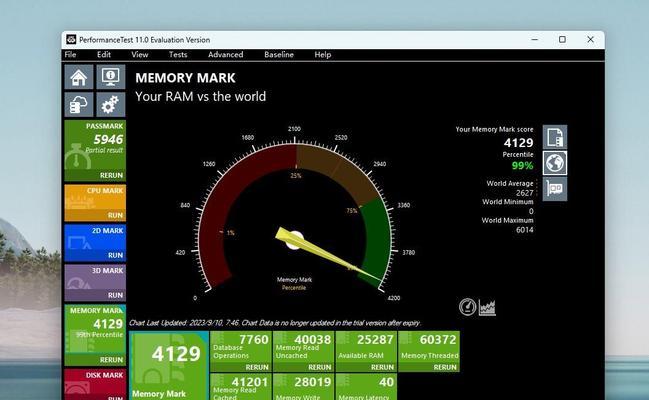Click the large 4129 Memory Mark tile
The image size is (649, 400).
pyautogui.click(x=169, y=366)
